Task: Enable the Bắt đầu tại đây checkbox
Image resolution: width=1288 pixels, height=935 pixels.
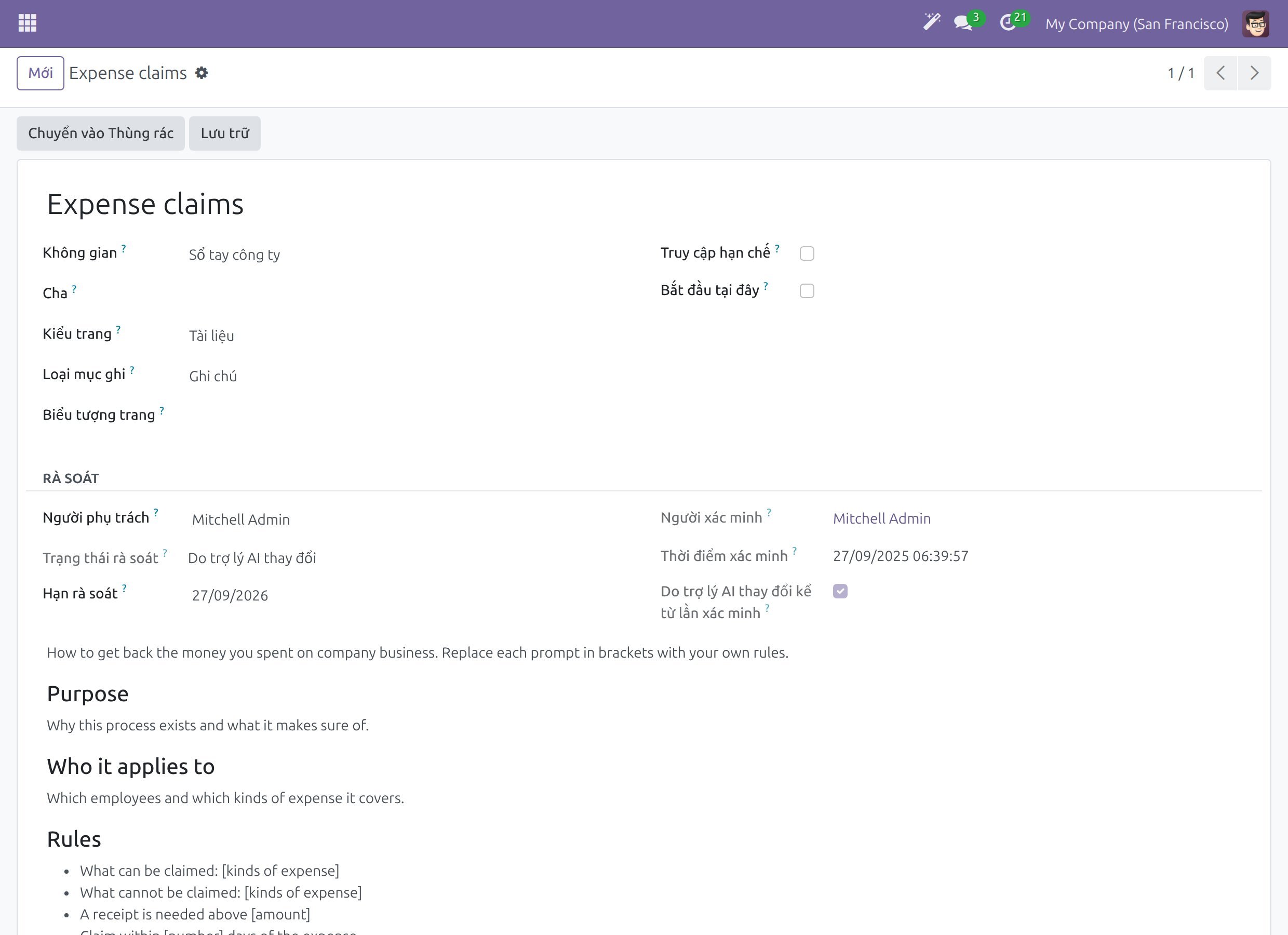Action: pyautogui.click(x=807, y=291)
